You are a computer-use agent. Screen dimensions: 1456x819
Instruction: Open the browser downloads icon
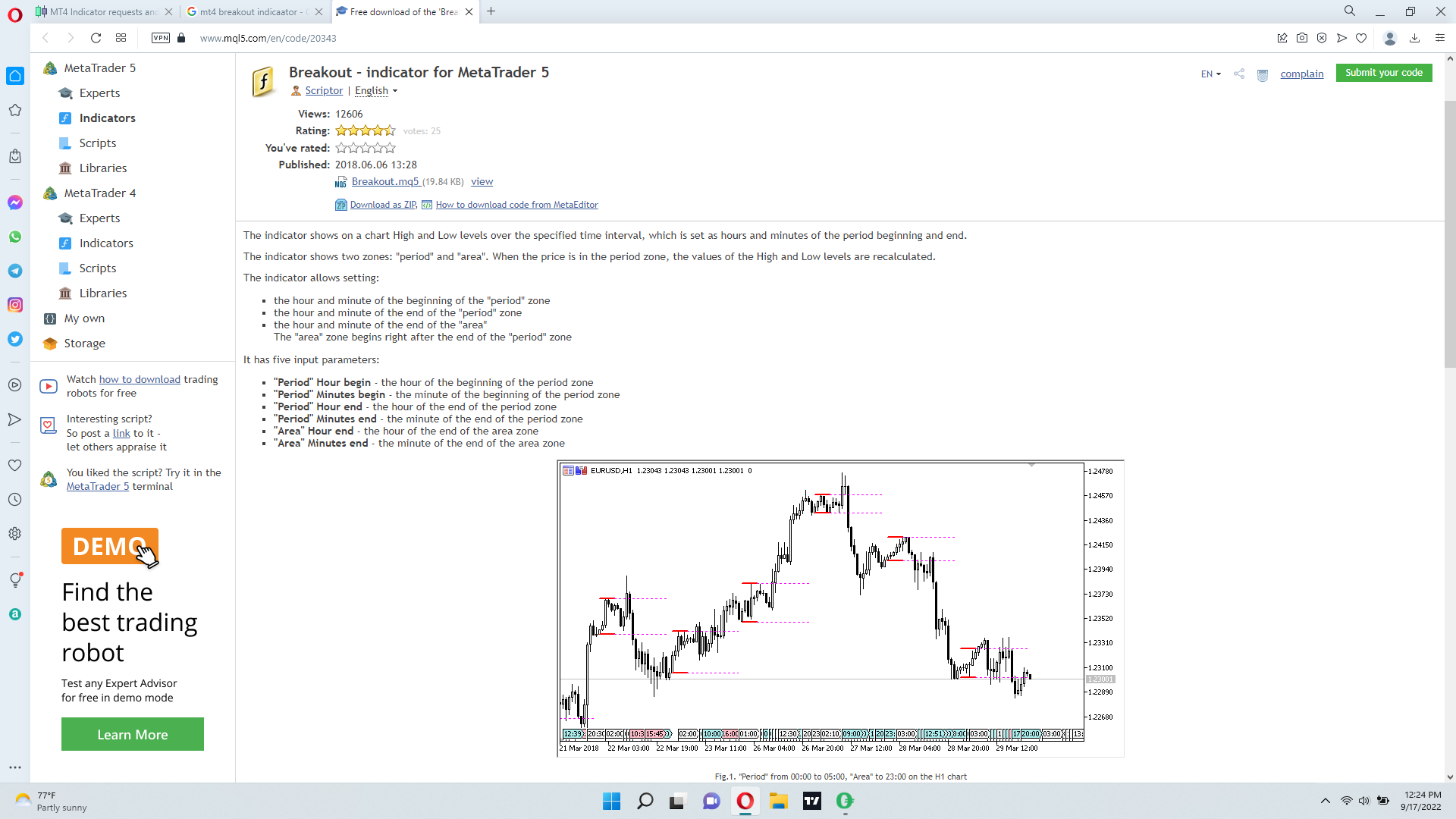(1414, 38)
